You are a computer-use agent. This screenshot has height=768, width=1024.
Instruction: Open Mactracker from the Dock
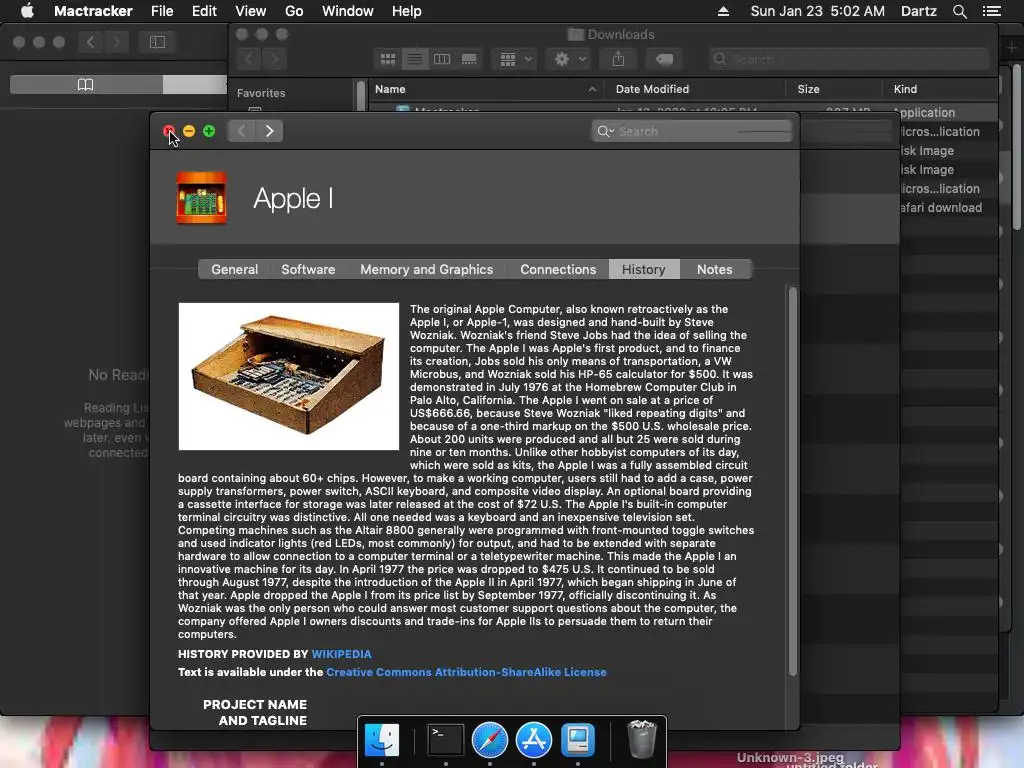click(x=578, y=740)
